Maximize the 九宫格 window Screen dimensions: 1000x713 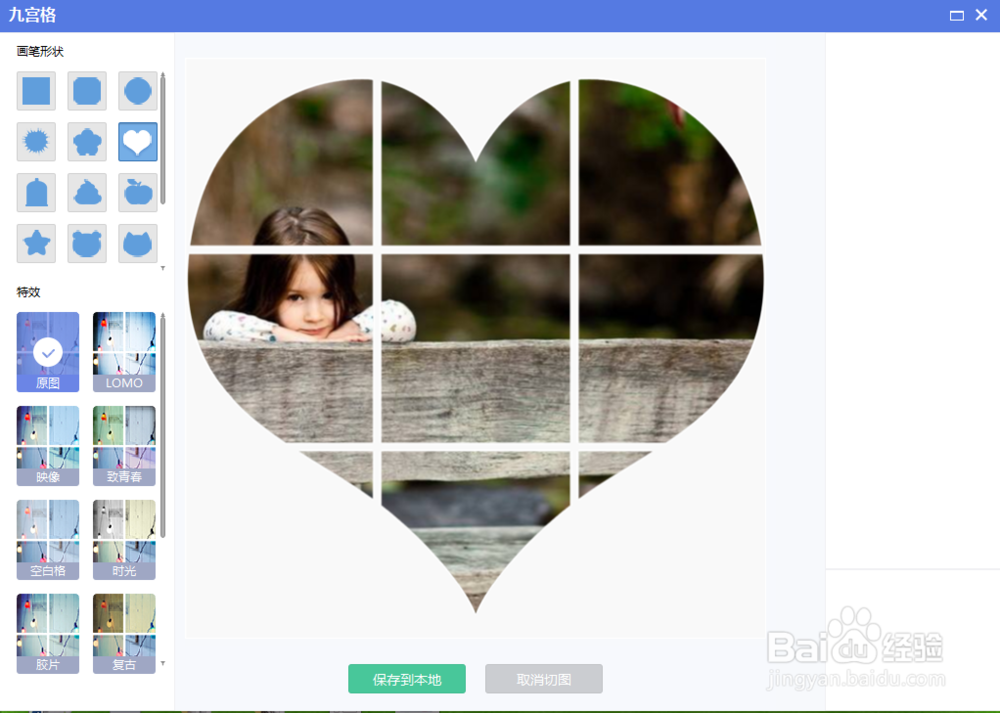click(x=957, y=15)
